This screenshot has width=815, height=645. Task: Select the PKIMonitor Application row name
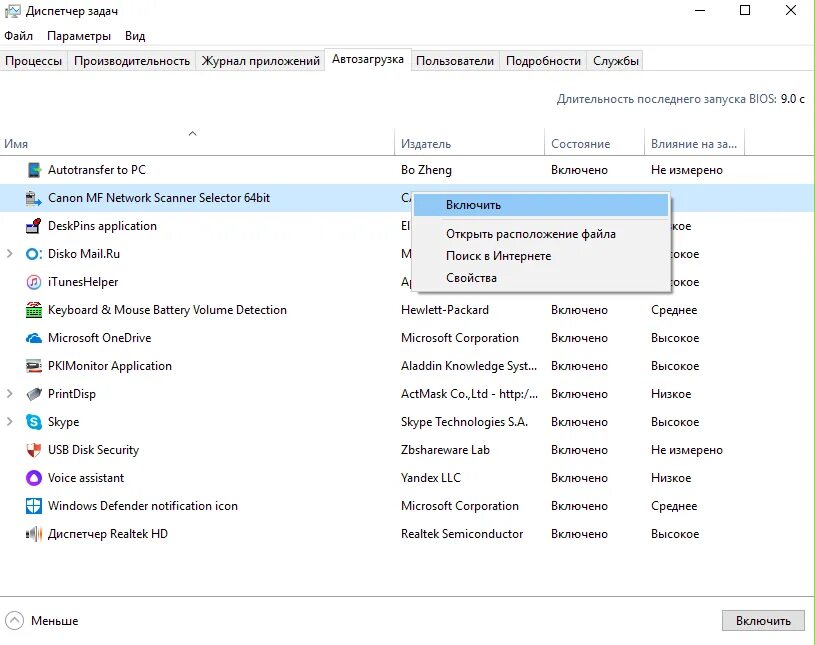click(x=110, y=366)
